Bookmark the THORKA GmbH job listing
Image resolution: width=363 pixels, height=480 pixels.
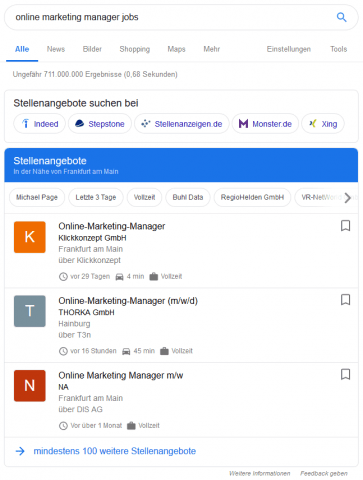345,300
